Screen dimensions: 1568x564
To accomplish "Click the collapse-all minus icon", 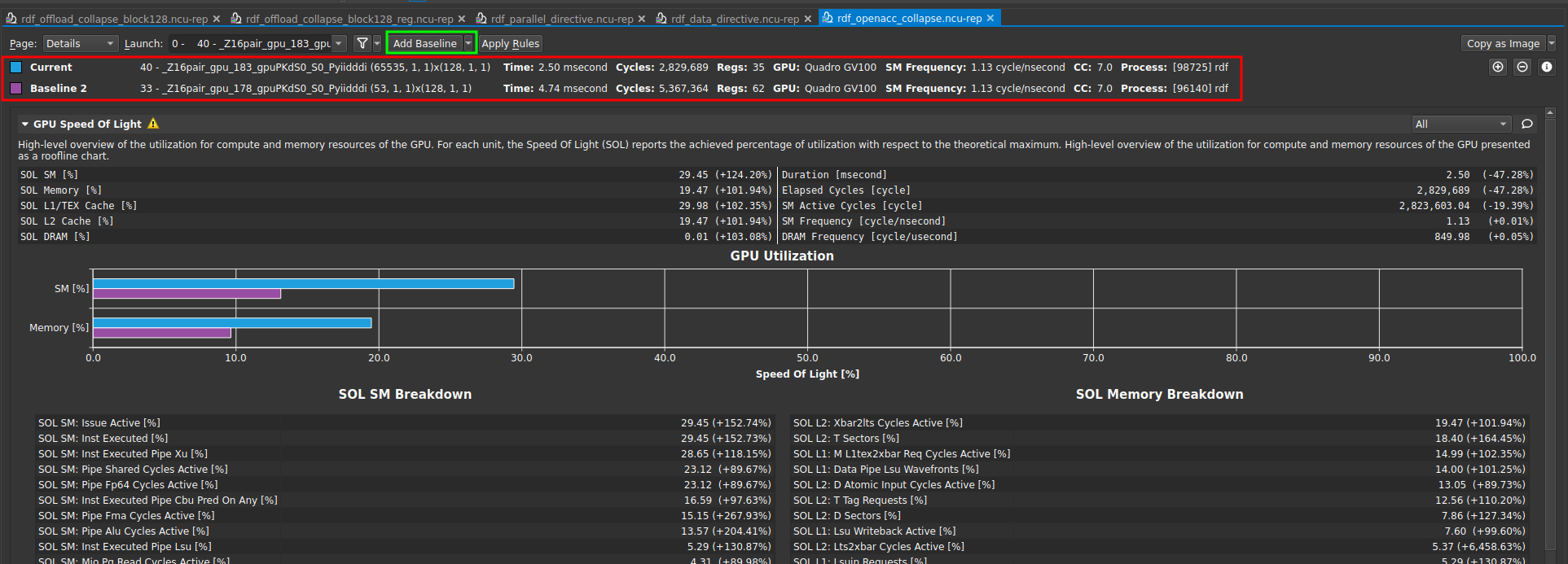I will coord(1522,68).
